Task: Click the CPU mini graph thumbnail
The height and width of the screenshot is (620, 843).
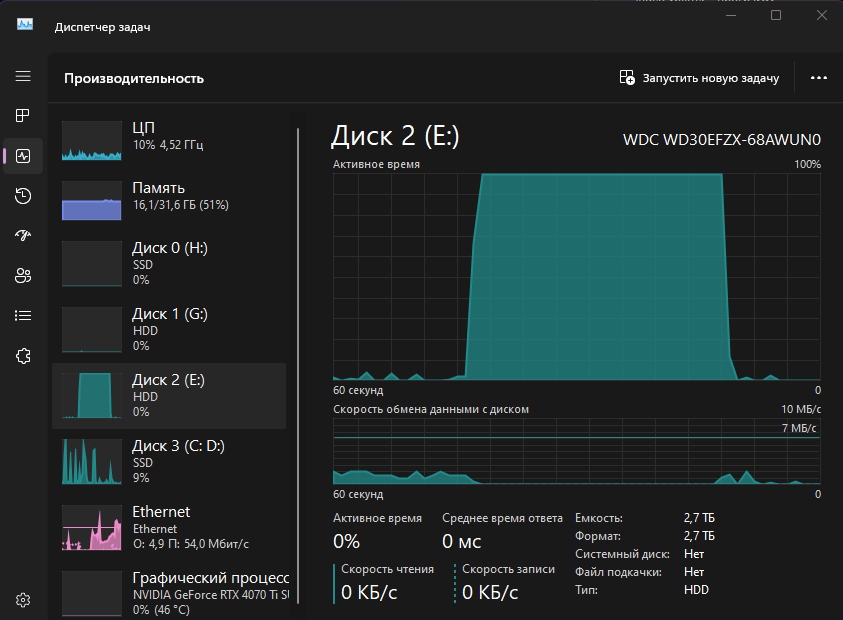Action: (x=91, y=141)
